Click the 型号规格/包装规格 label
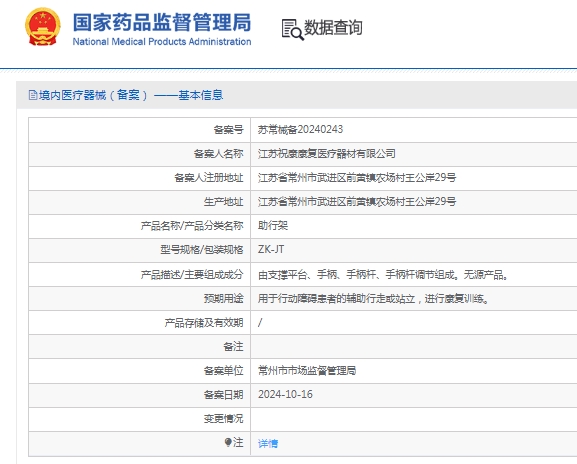 (202, 249)
